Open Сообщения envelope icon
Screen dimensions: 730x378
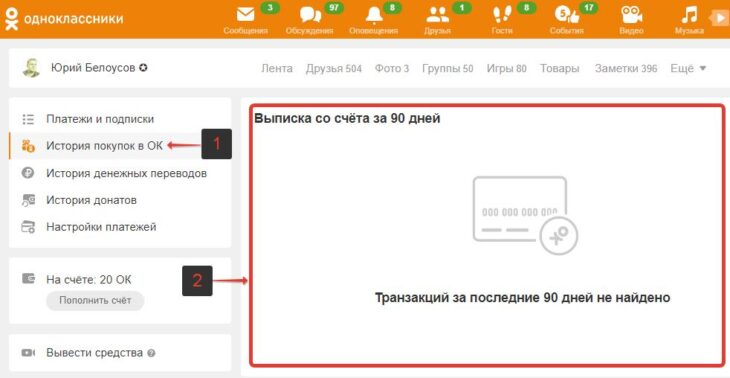246,15
